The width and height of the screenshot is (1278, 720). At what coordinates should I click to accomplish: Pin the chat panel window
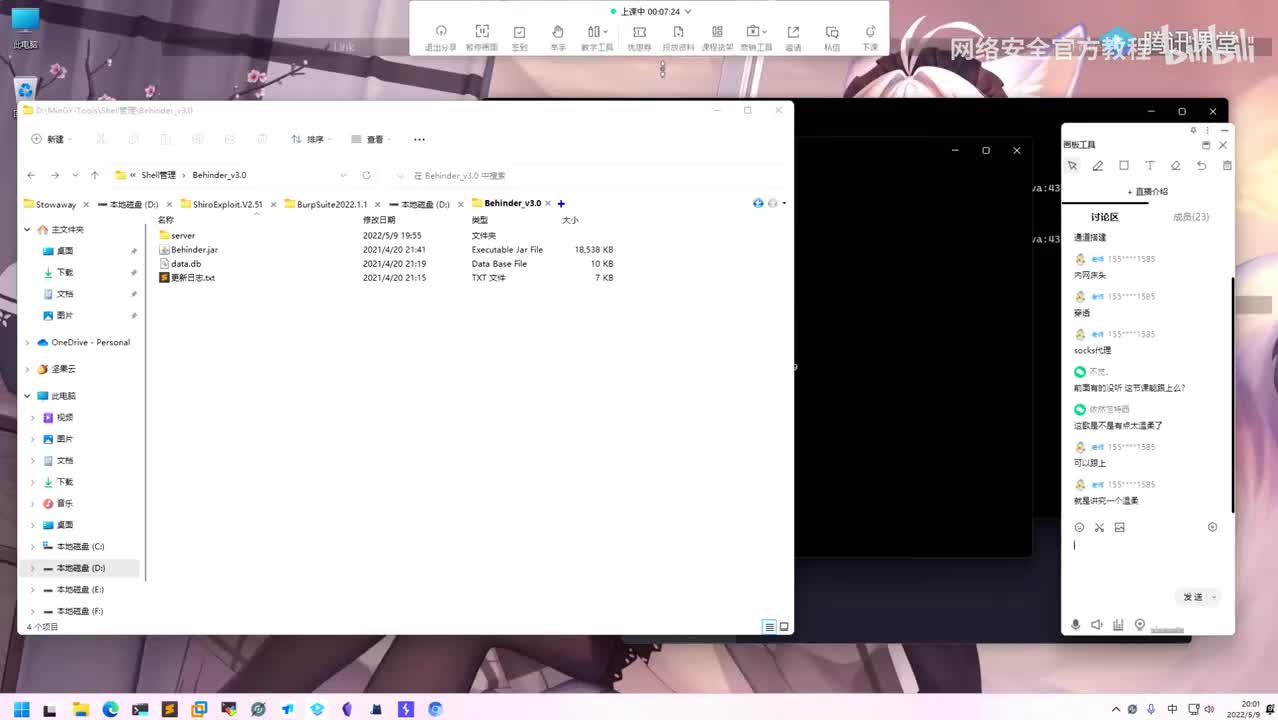1193,130
